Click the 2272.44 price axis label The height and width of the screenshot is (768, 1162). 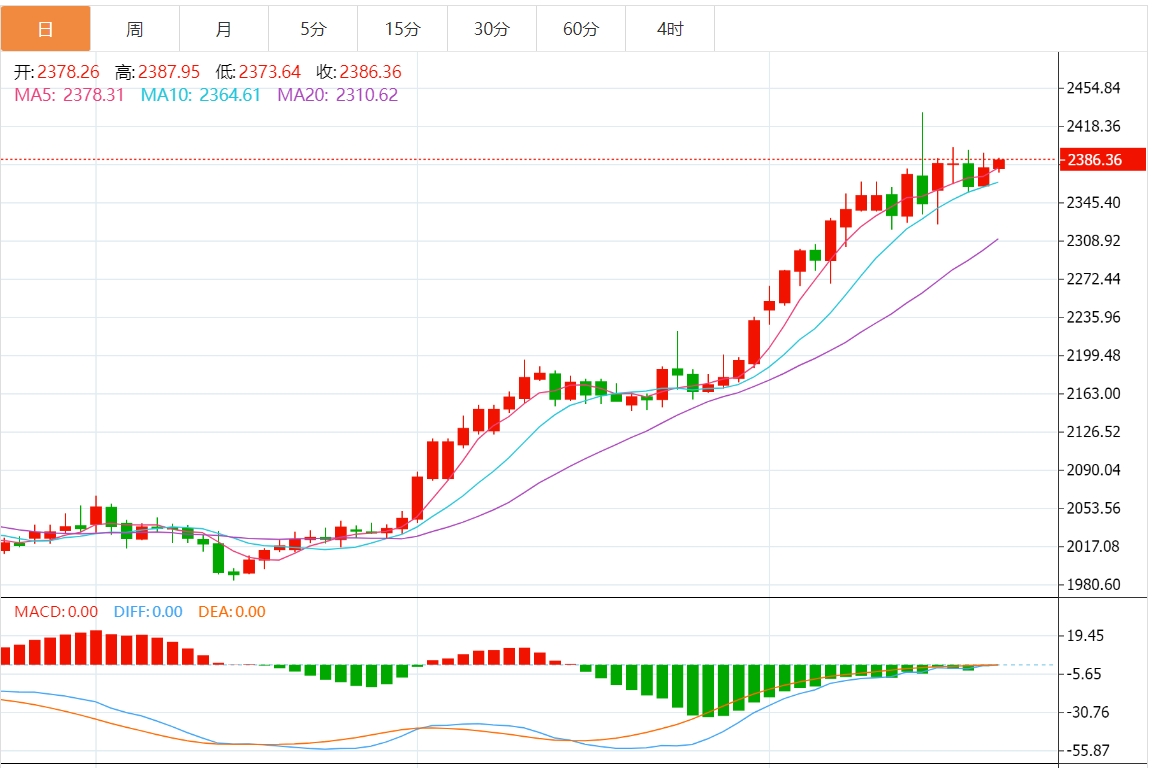pos(1093,279)
